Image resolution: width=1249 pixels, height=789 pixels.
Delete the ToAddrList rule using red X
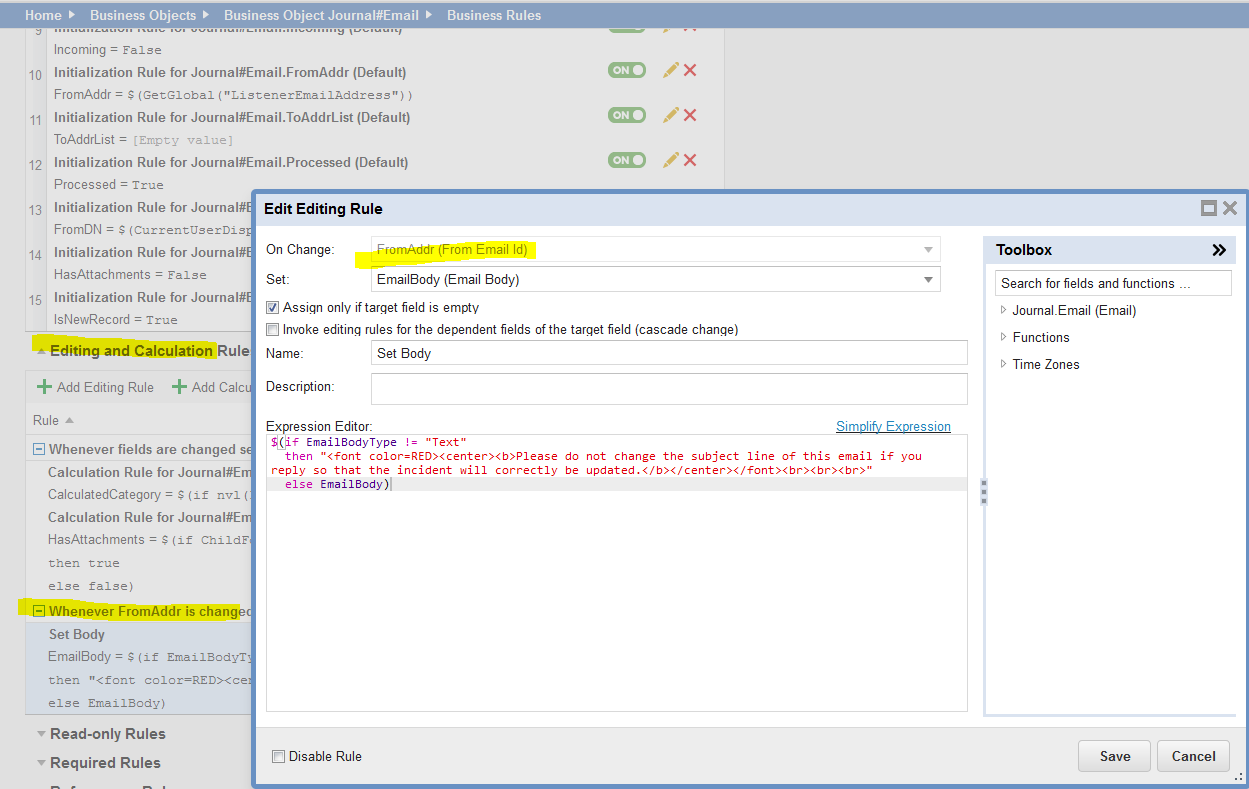point(690,115)
